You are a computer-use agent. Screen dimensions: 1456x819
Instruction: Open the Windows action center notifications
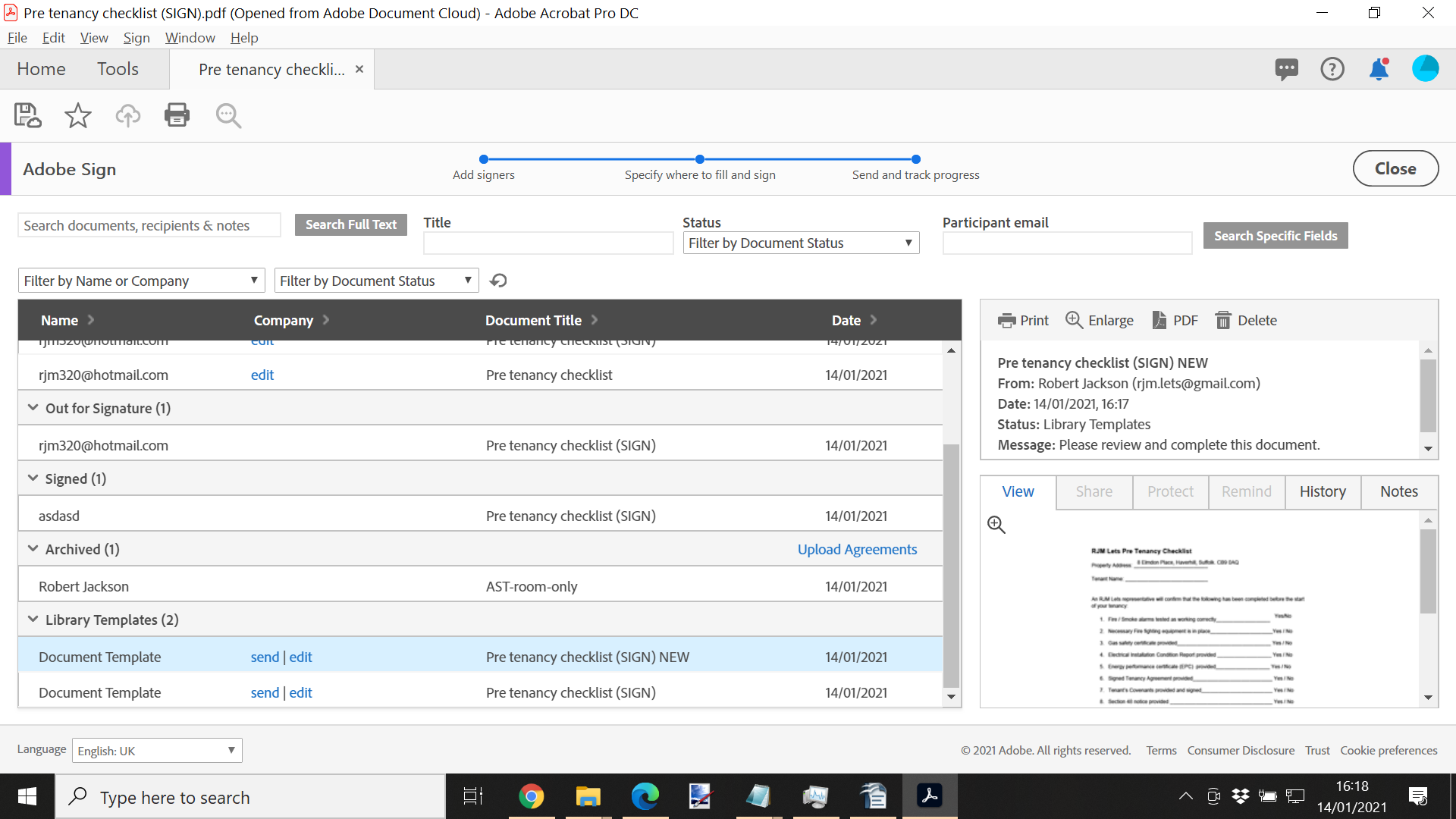pos(1418,796)
